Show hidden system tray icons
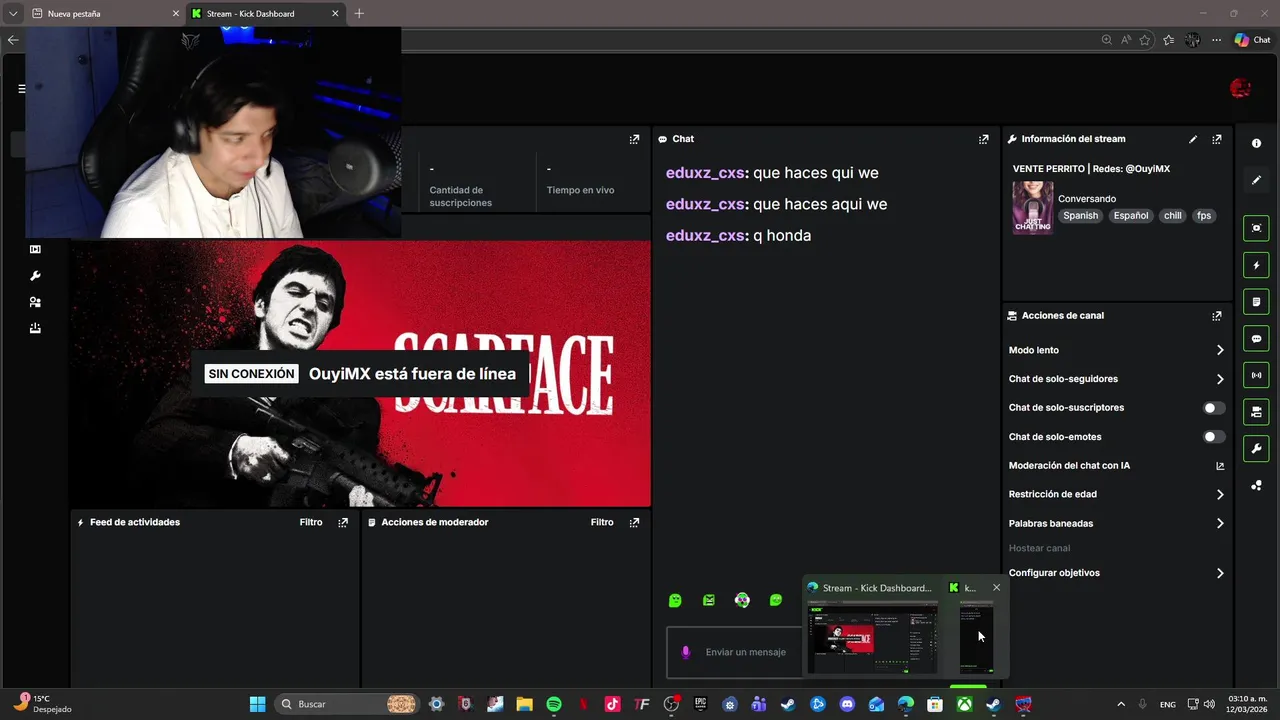The image size is (1280, 720). pyautogui.click(x=1120, y=704)
